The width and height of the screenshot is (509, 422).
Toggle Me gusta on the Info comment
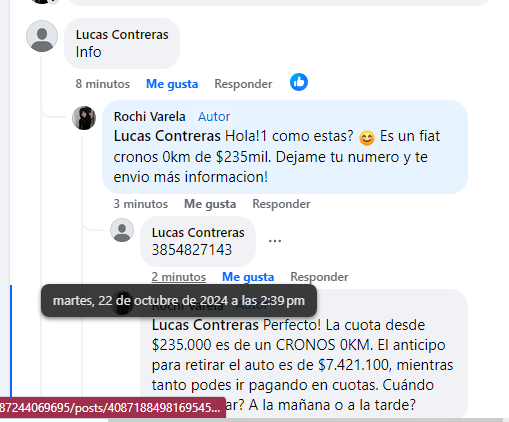coord(172,84)
